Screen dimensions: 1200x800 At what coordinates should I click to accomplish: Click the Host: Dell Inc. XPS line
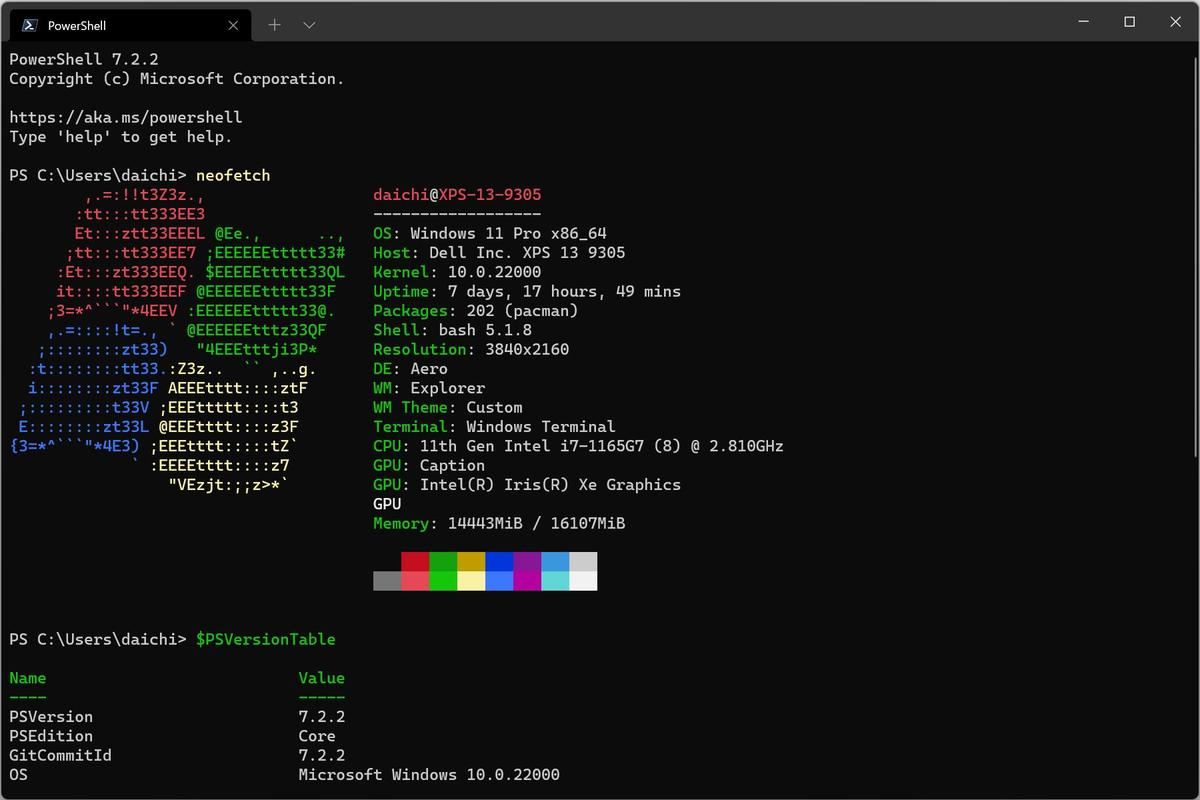[x=499, y=253]
